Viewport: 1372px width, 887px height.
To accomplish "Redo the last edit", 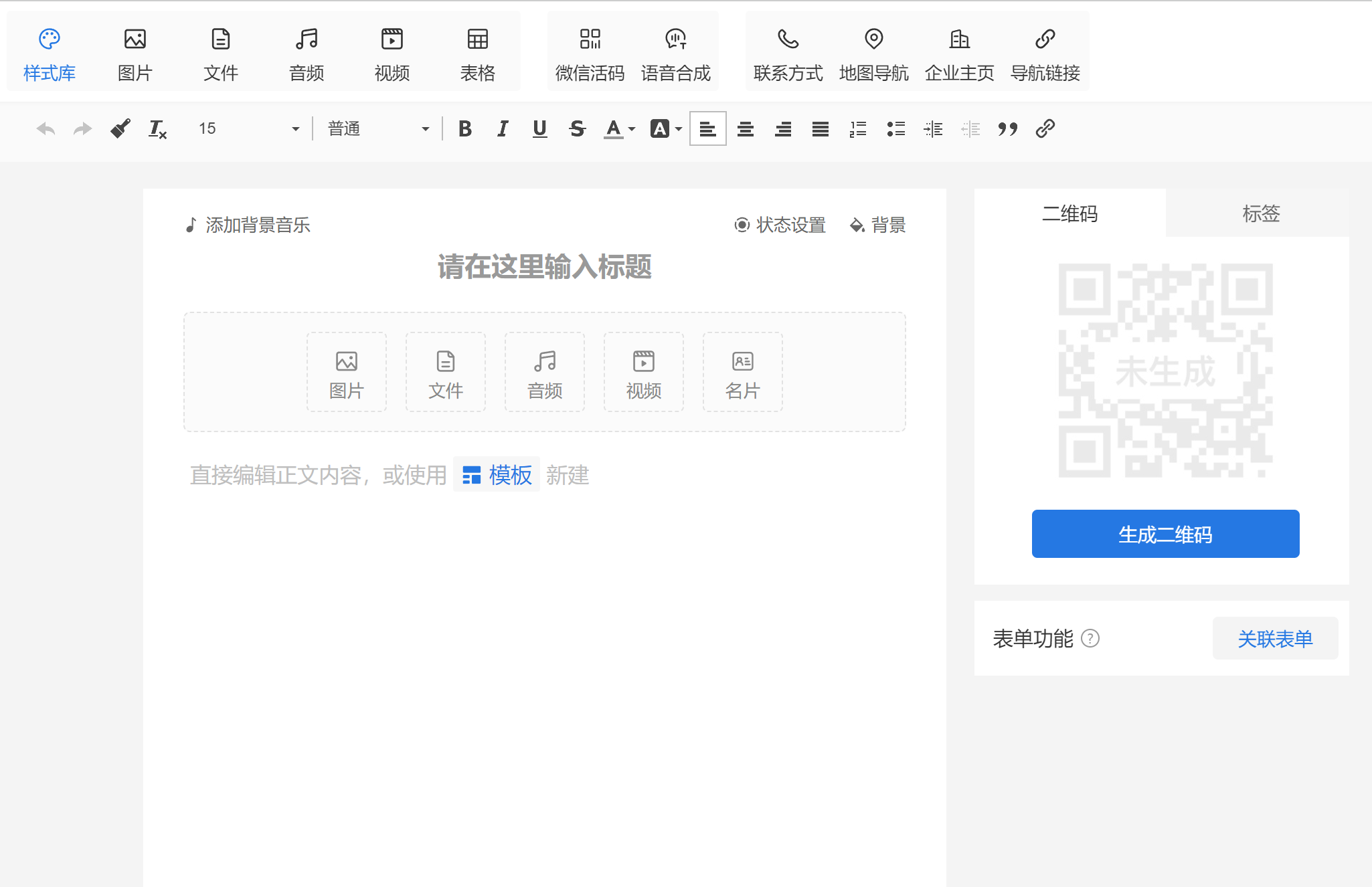I will click(x=83, y=128).
